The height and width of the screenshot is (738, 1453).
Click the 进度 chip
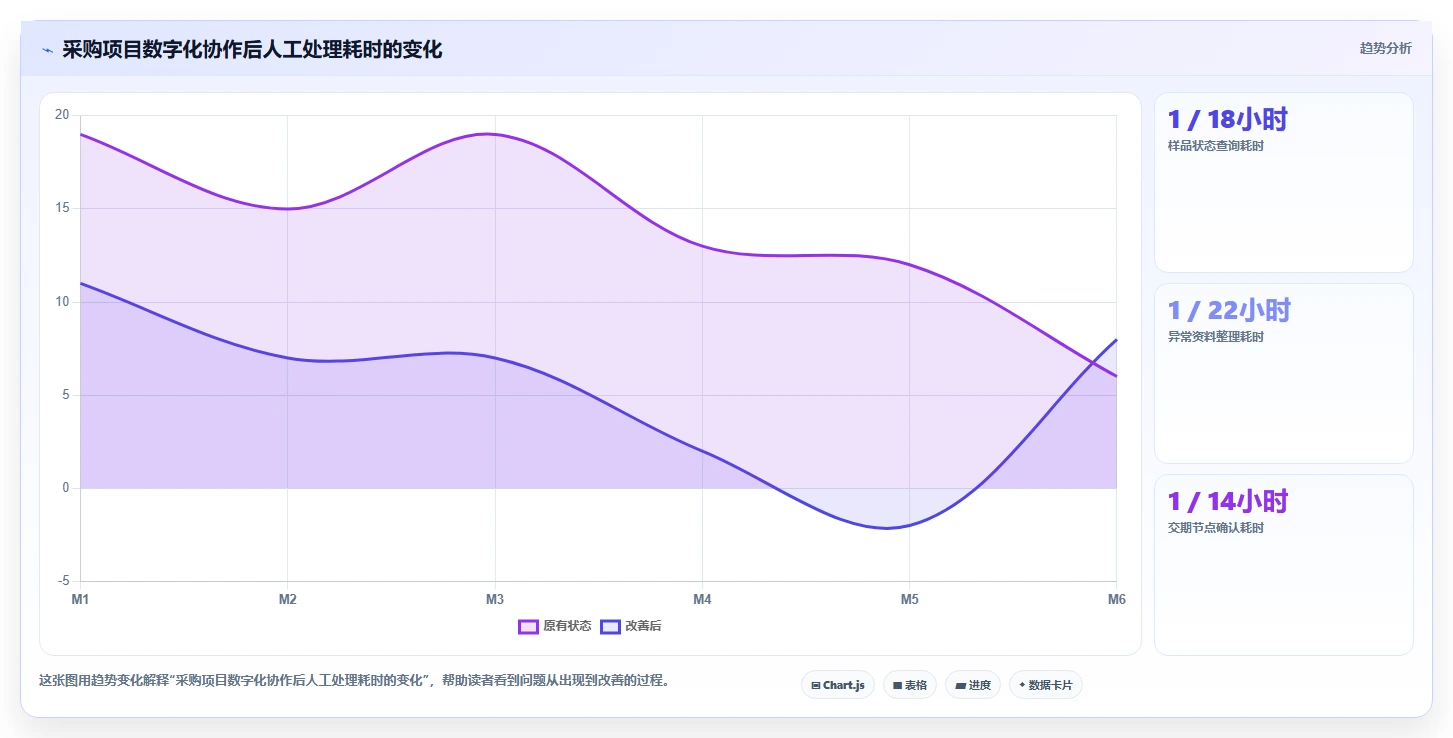click(973, 685)
